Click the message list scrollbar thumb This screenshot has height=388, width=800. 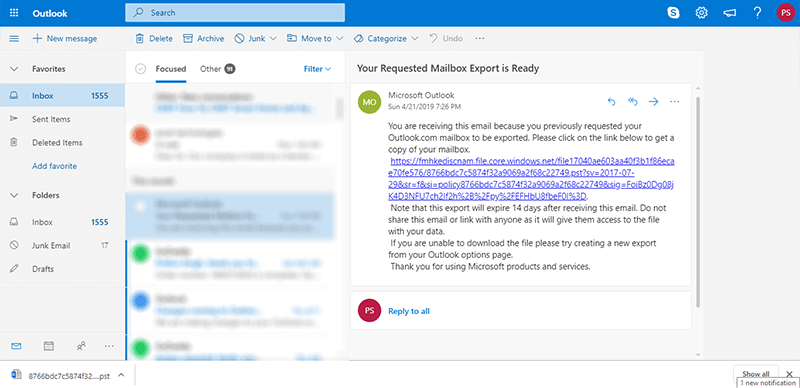click(x=339, y=108)
